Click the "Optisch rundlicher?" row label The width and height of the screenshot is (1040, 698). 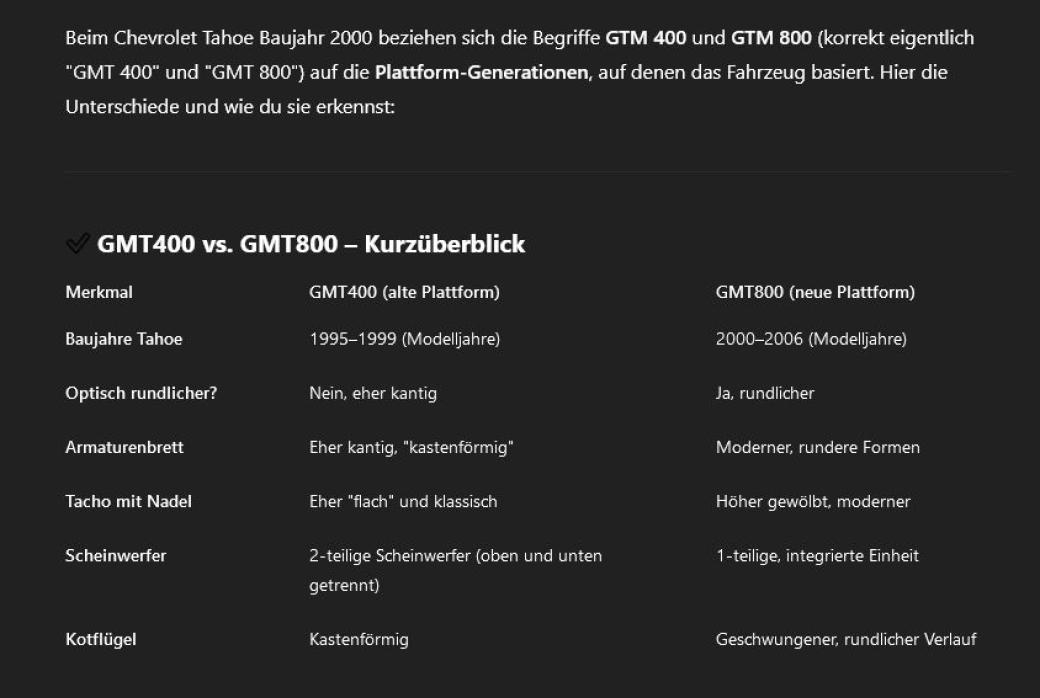141,393
